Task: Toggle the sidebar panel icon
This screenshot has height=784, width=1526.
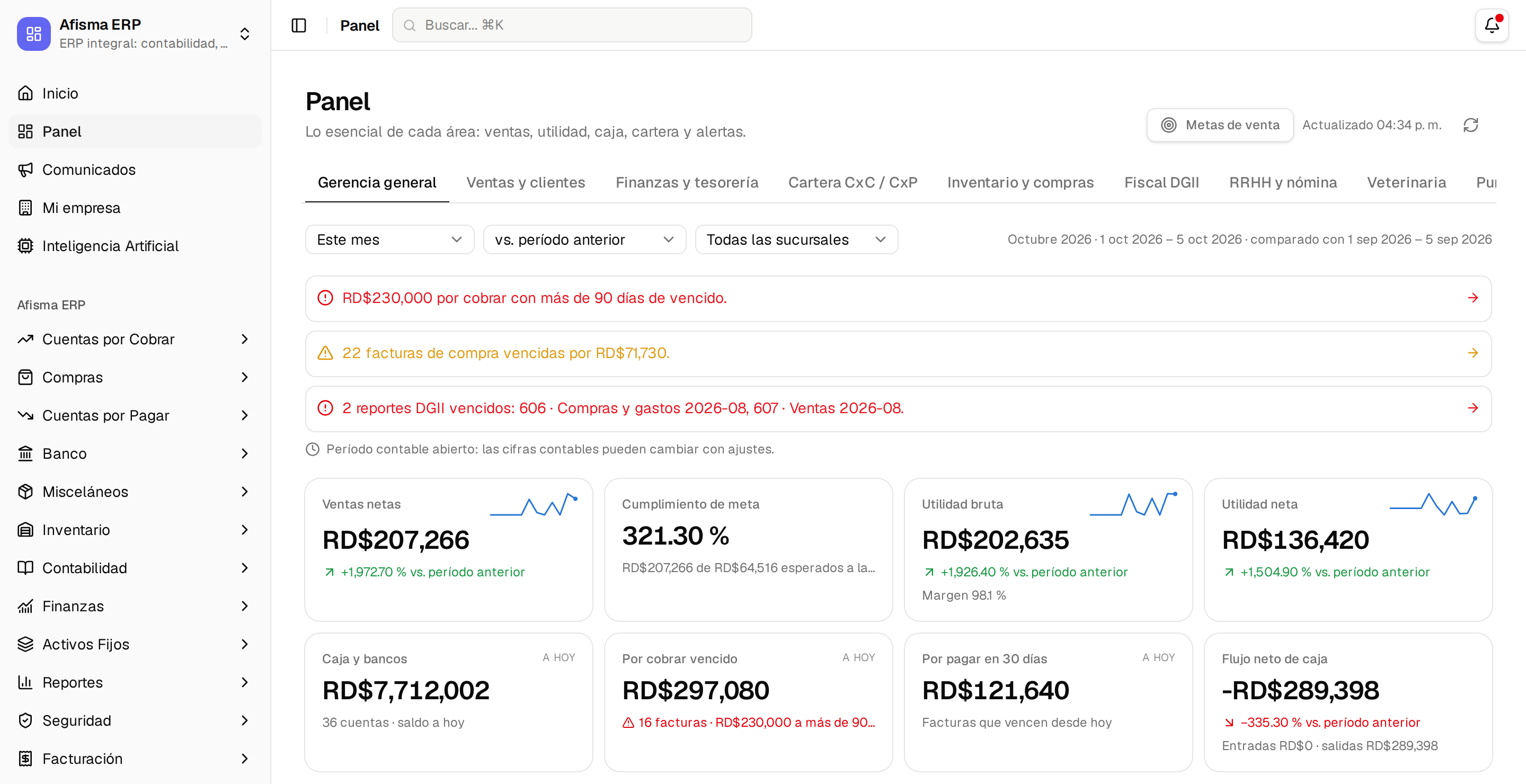Action: pyautogui.click(x=298, y=25)
